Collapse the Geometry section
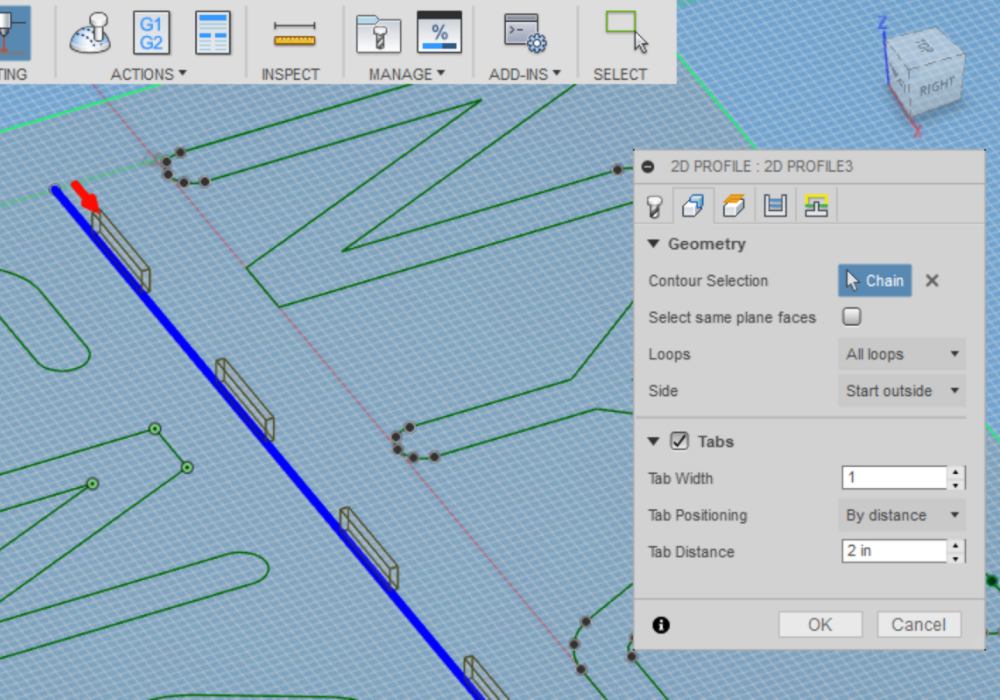The width and height of the screenshot is (1000, 700). coord(653,244)
